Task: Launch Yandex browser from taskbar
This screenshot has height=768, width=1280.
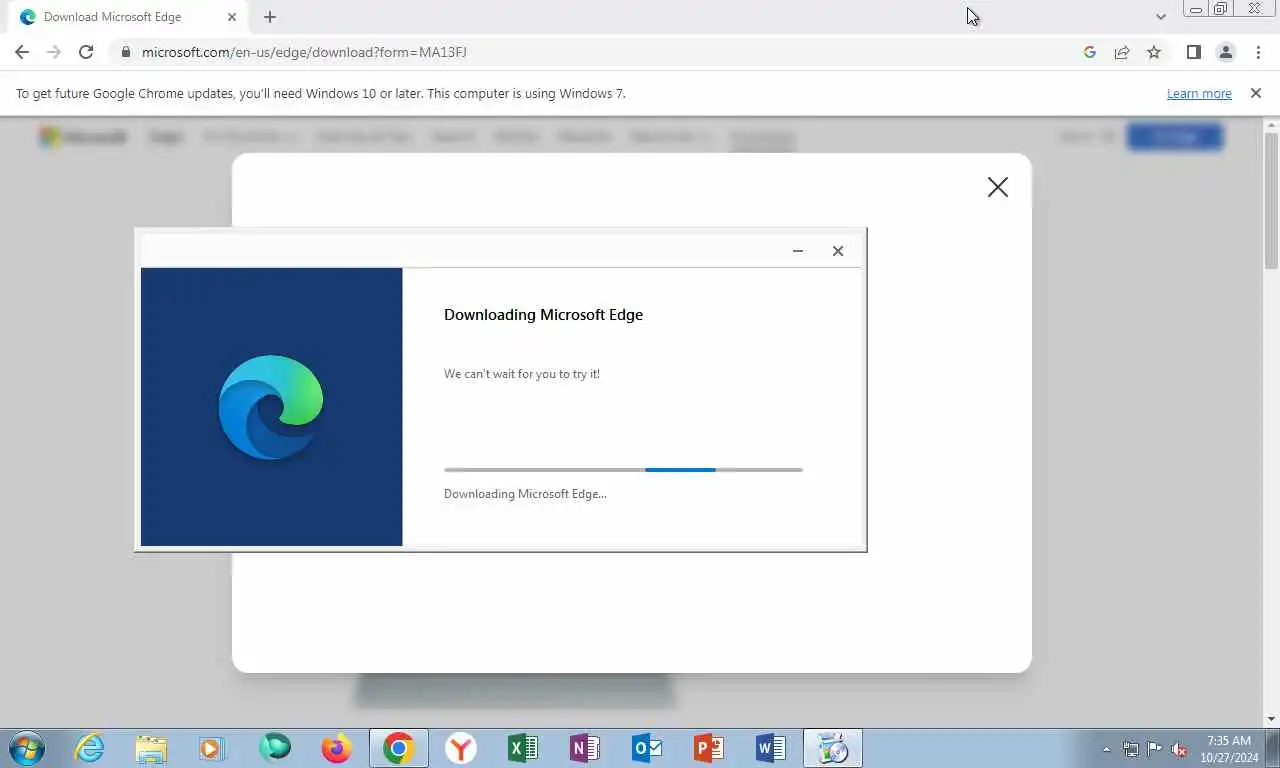Action: click(461, 748)
